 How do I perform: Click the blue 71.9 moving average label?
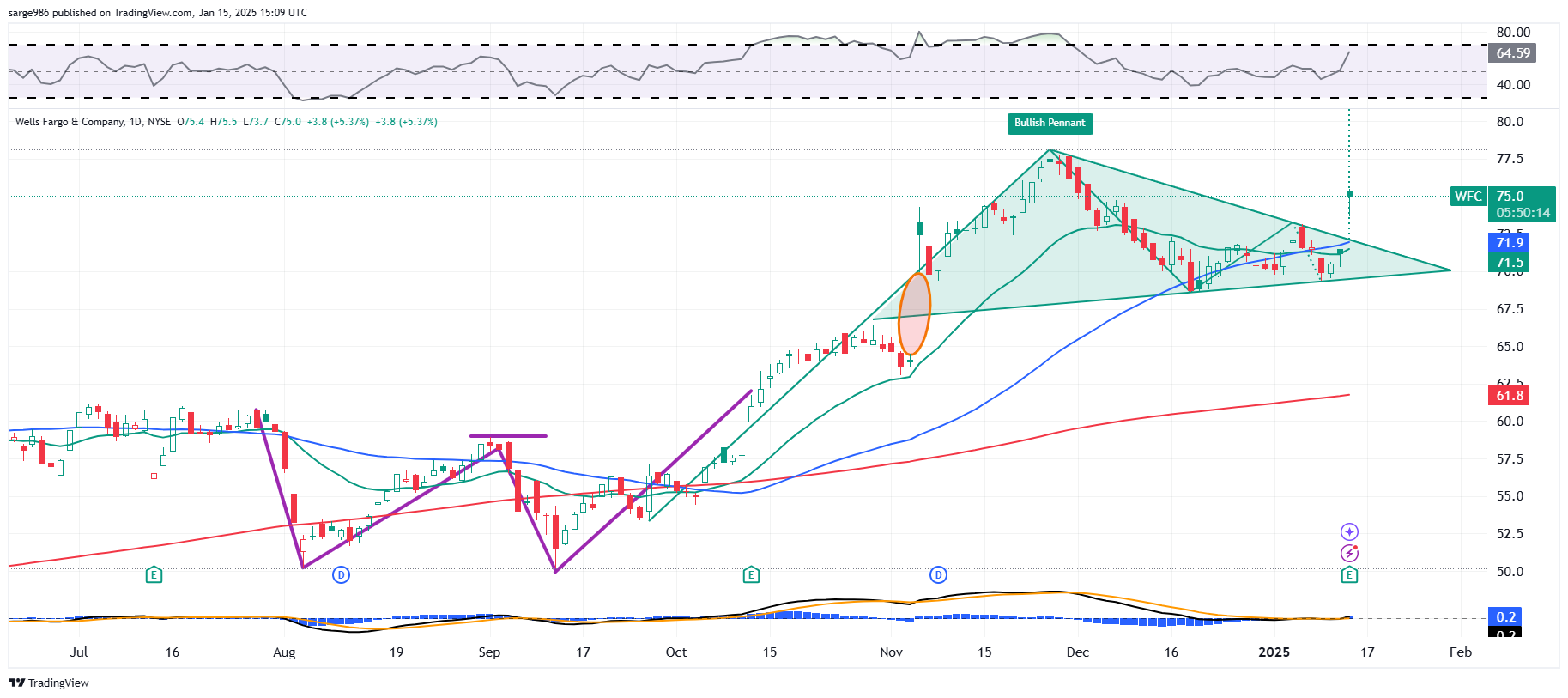click(1510, 243)
